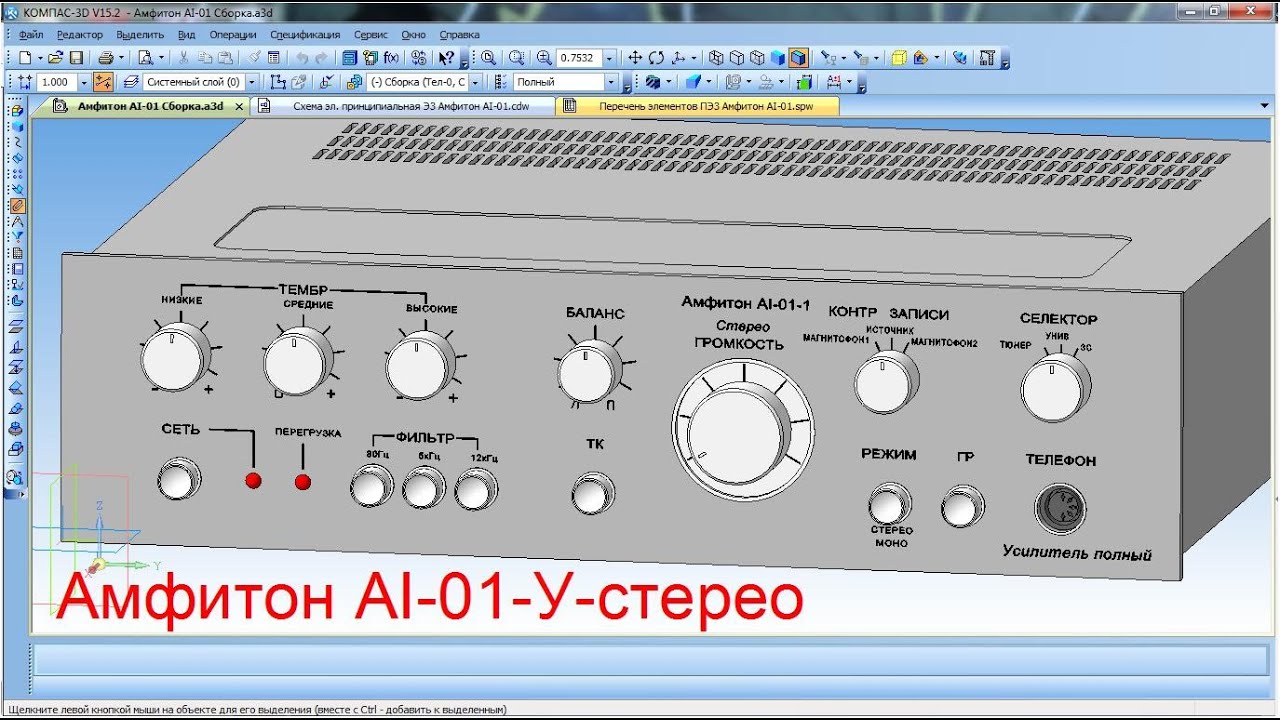Expand the orientation arrow dropdown
The image size is (1280, 720).
click(693, 58)
